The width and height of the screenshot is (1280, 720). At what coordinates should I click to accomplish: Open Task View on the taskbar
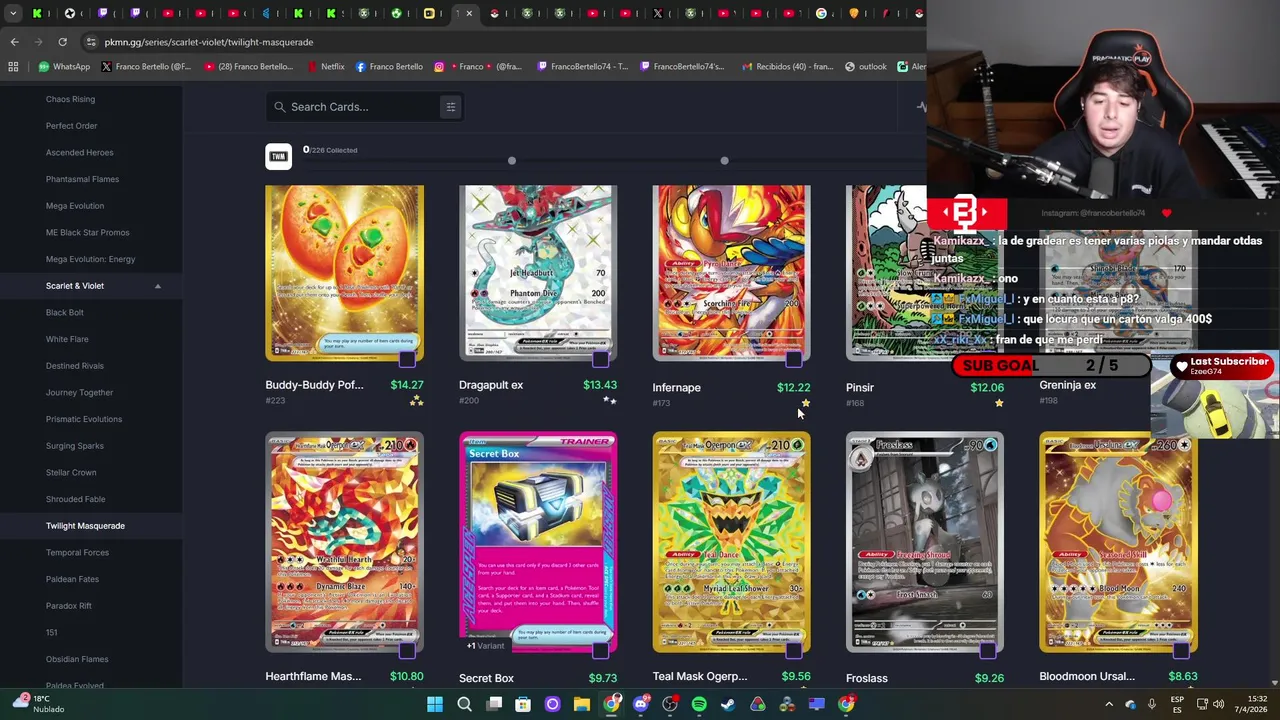tap(494, 704)
